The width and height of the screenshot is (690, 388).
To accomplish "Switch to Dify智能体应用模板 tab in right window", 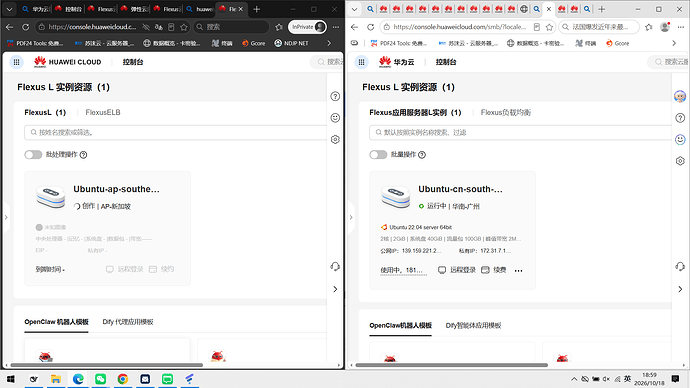I will [x=473, y=326].
